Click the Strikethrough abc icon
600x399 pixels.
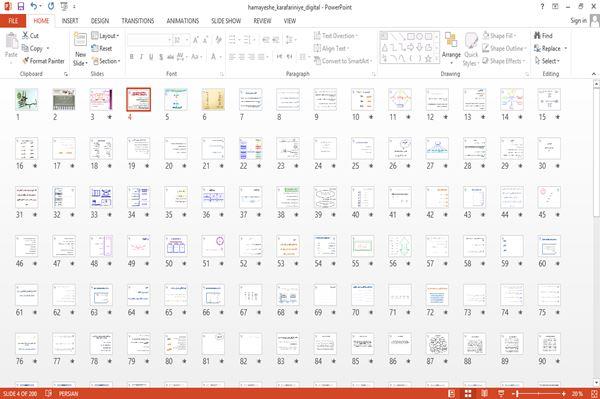click(x=170, y=57)
